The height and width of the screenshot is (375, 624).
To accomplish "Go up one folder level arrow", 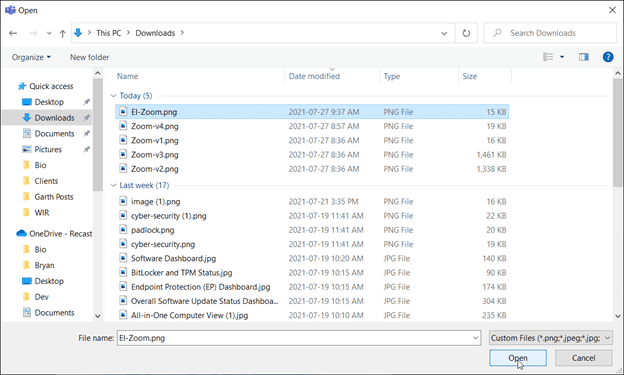I will (x=62, y=33).
